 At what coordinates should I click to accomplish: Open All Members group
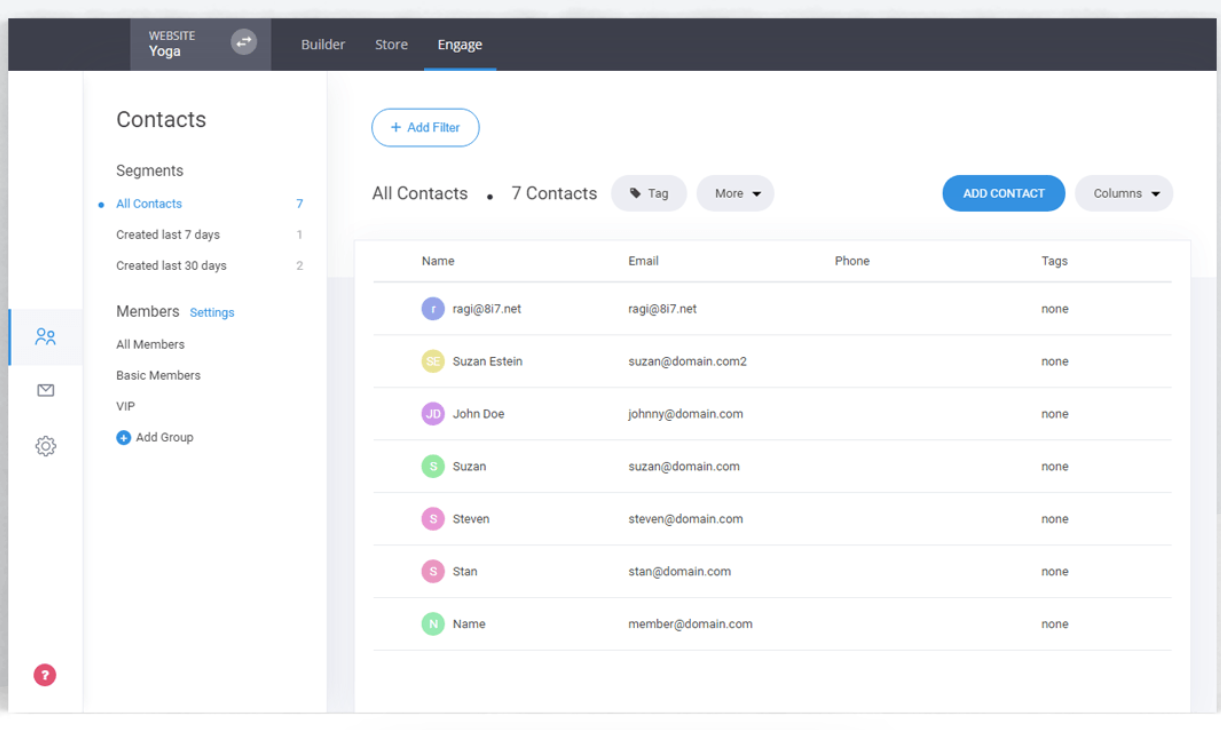click(x=150, y=344)
